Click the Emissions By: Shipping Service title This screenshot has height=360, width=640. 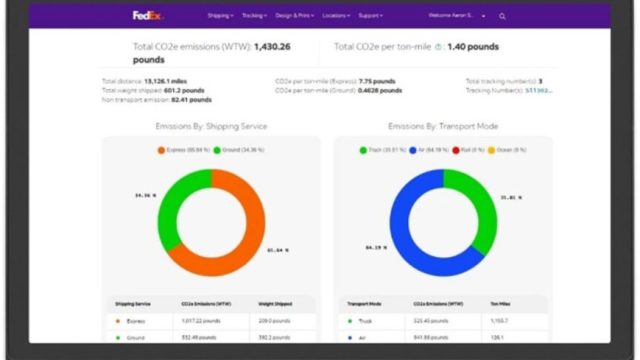tap(211, 127)
